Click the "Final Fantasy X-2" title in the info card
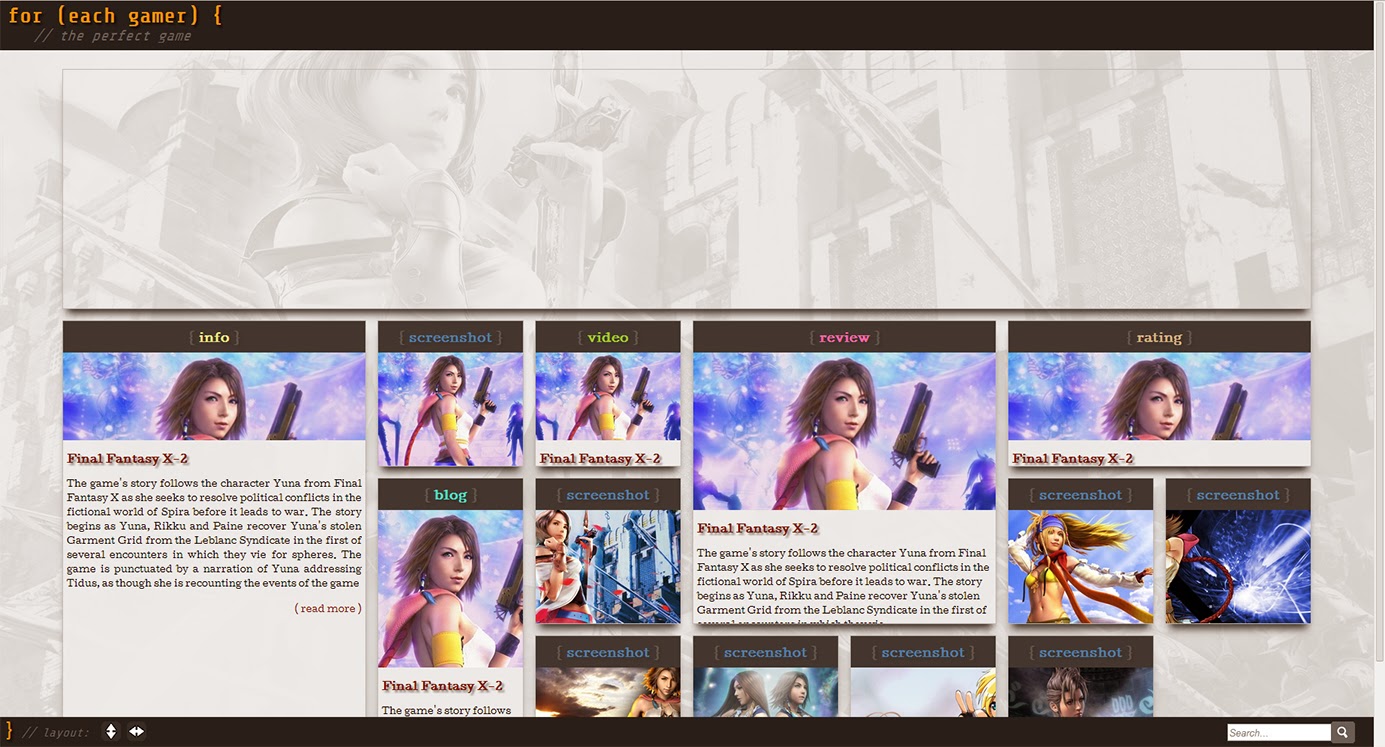1385x747 pixels. 128,459
